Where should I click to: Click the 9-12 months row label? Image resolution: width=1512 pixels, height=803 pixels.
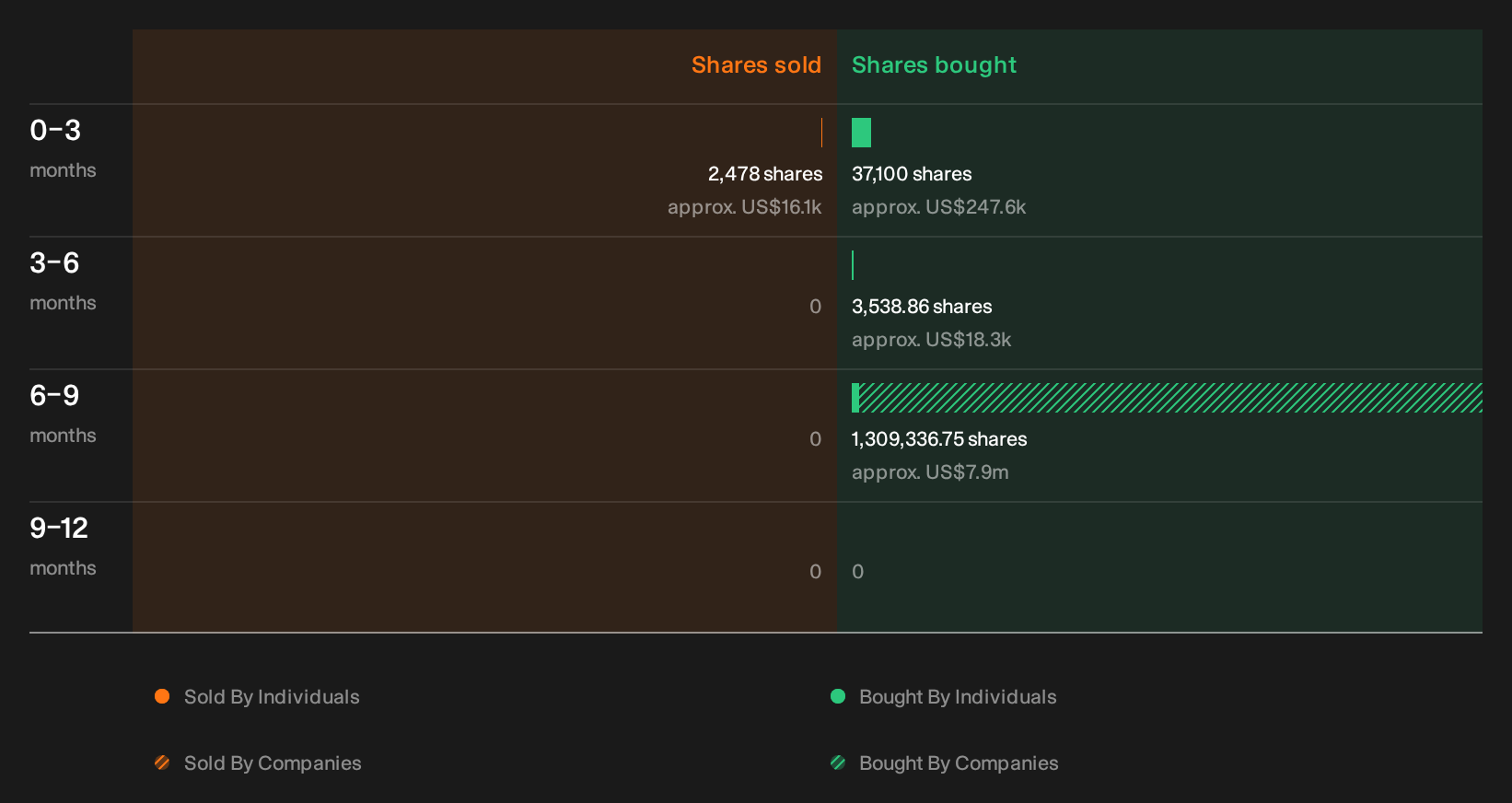click(63, 547)
